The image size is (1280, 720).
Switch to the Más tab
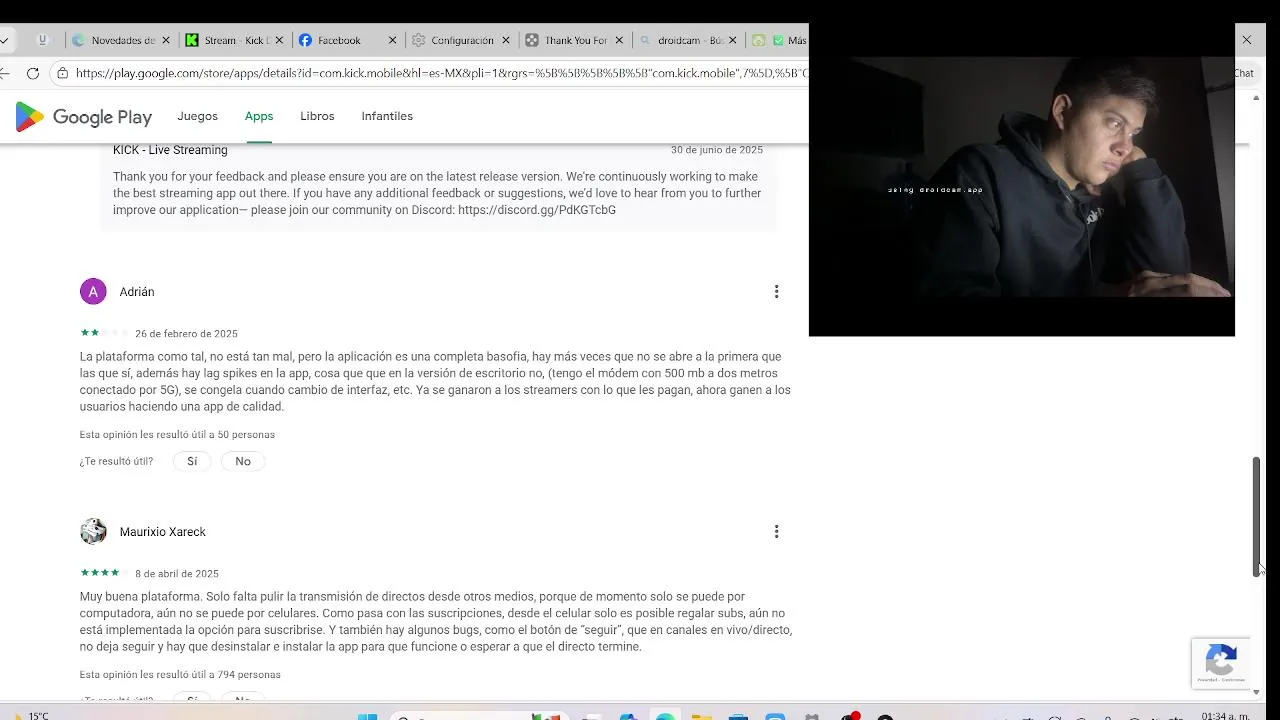point(779,40)
